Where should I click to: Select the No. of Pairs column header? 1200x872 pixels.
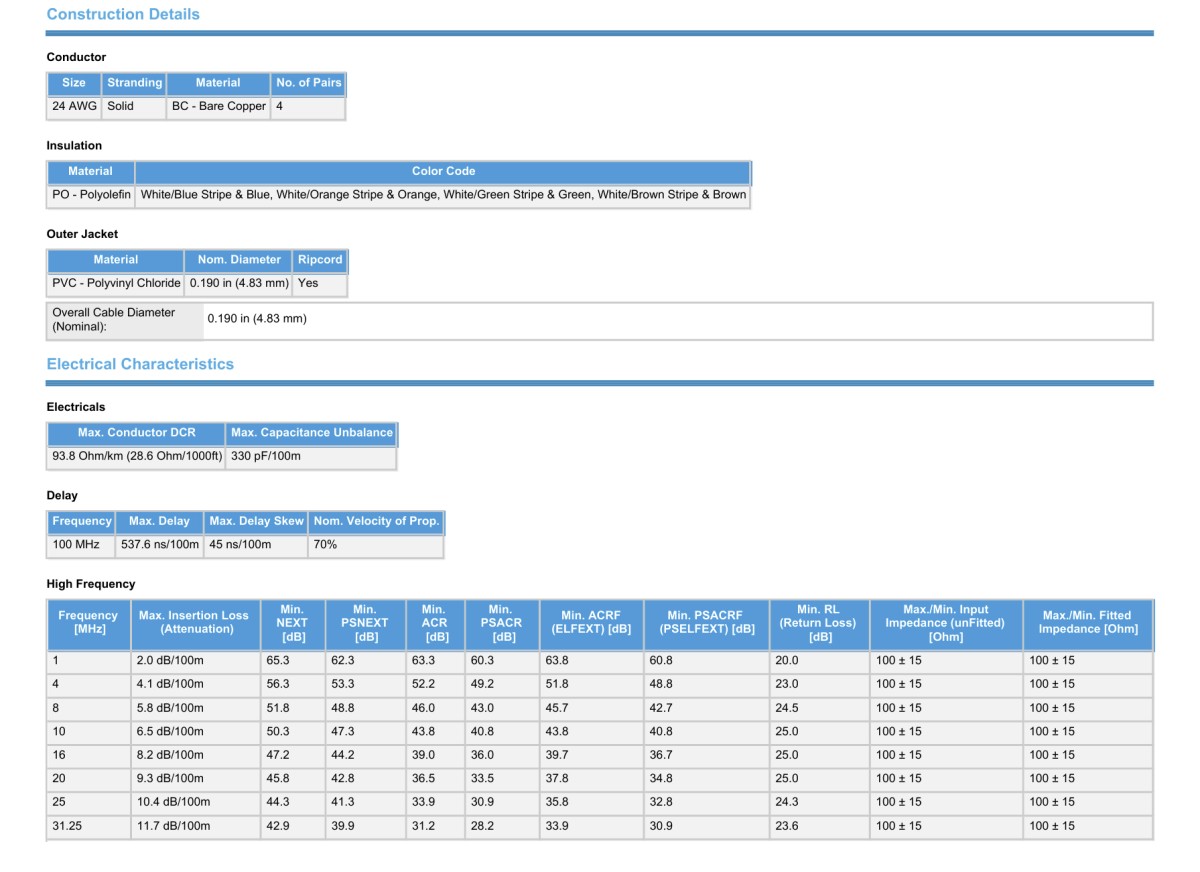click(x=308, y=83)
